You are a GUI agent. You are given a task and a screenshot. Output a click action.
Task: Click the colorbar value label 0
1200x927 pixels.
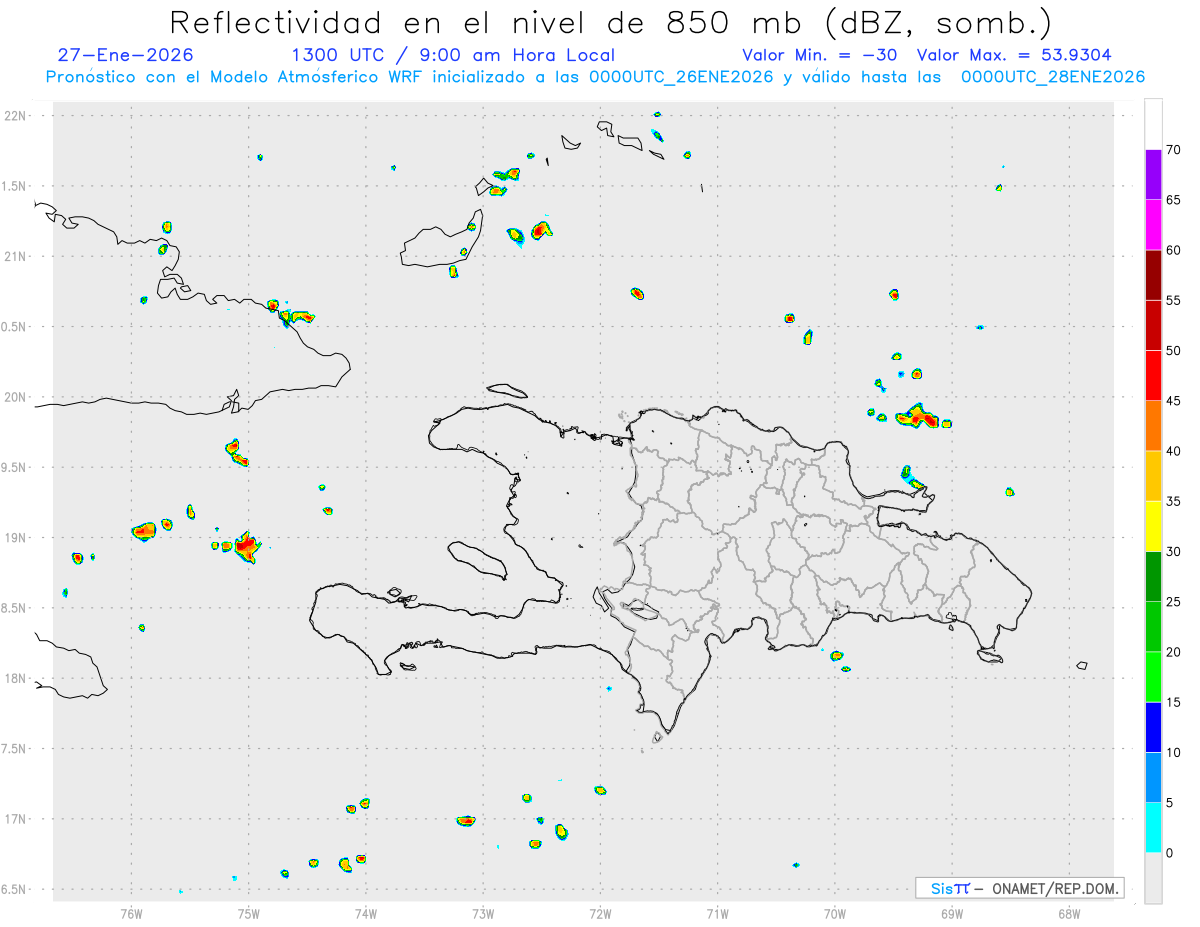coord(1169,853)
